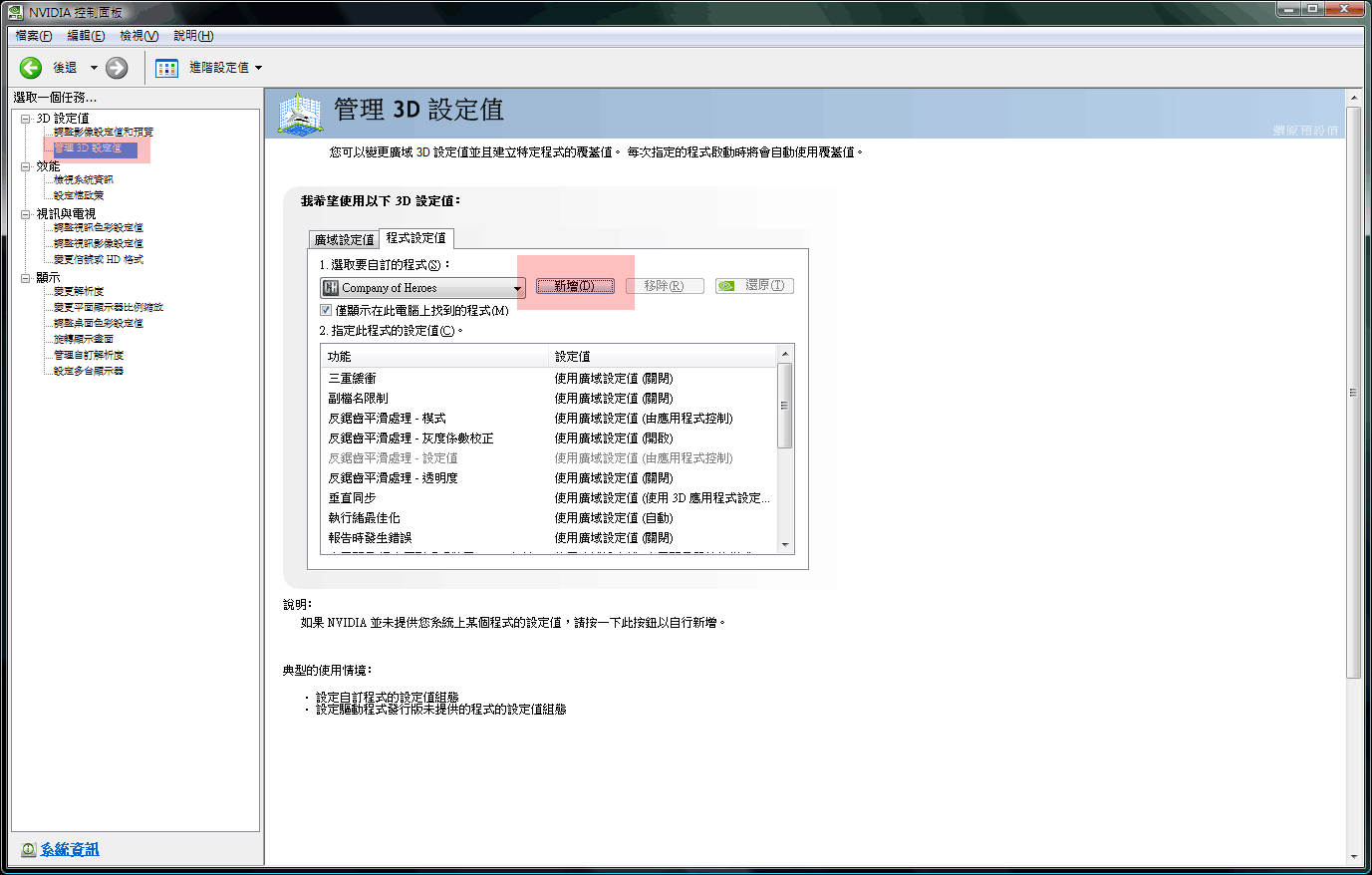Select the 報告時發生錯誤 settings row
The width and height of the screenshot is (1372, 875).
click(549, 538)
